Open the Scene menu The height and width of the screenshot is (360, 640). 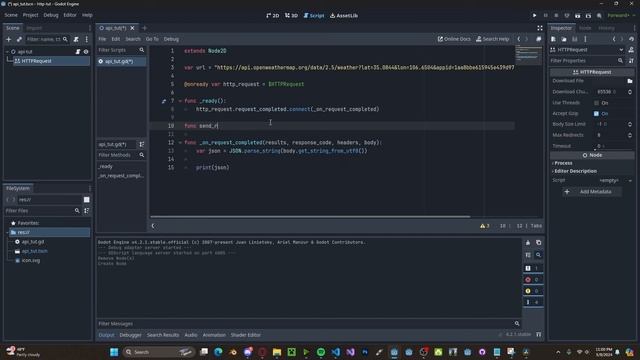tap(11, 15)
